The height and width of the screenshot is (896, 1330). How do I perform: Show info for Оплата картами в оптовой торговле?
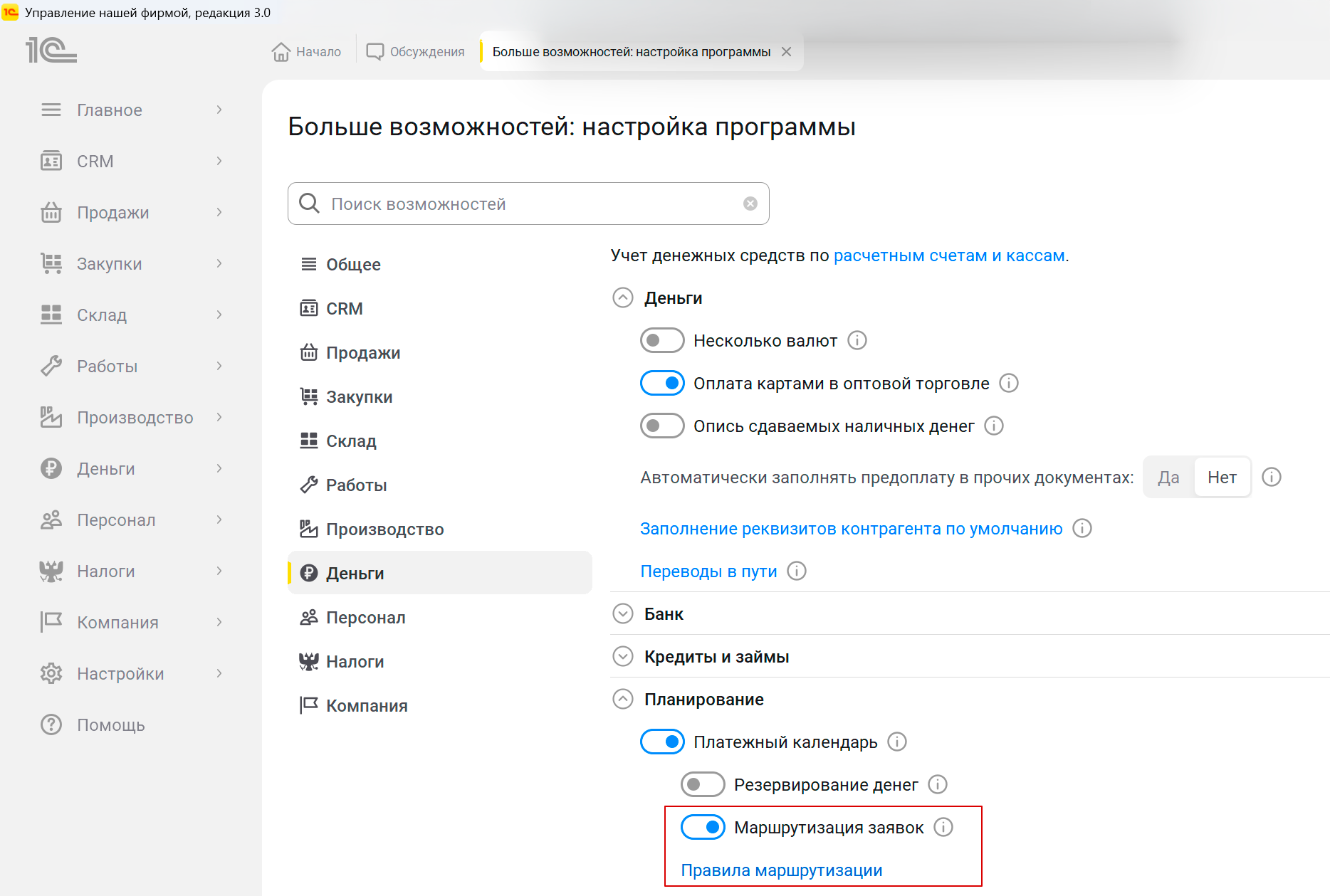pos(1009,383)
